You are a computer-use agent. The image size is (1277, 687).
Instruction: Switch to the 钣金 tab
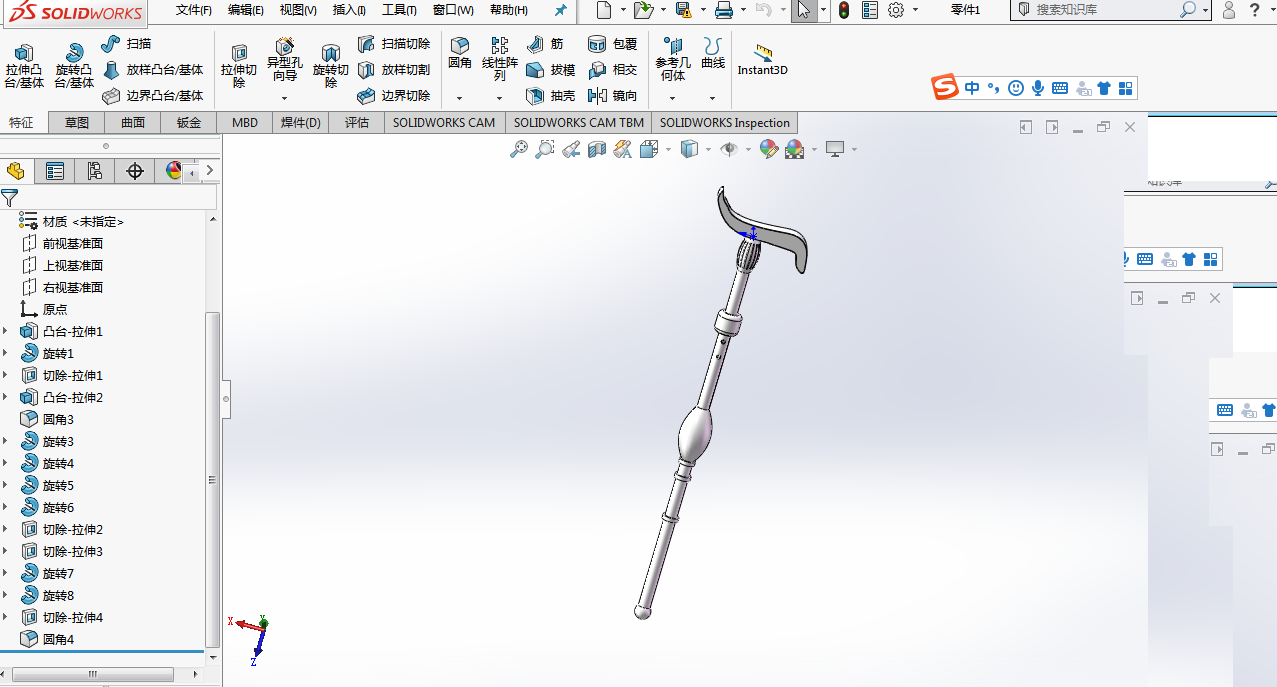[189, 123]
